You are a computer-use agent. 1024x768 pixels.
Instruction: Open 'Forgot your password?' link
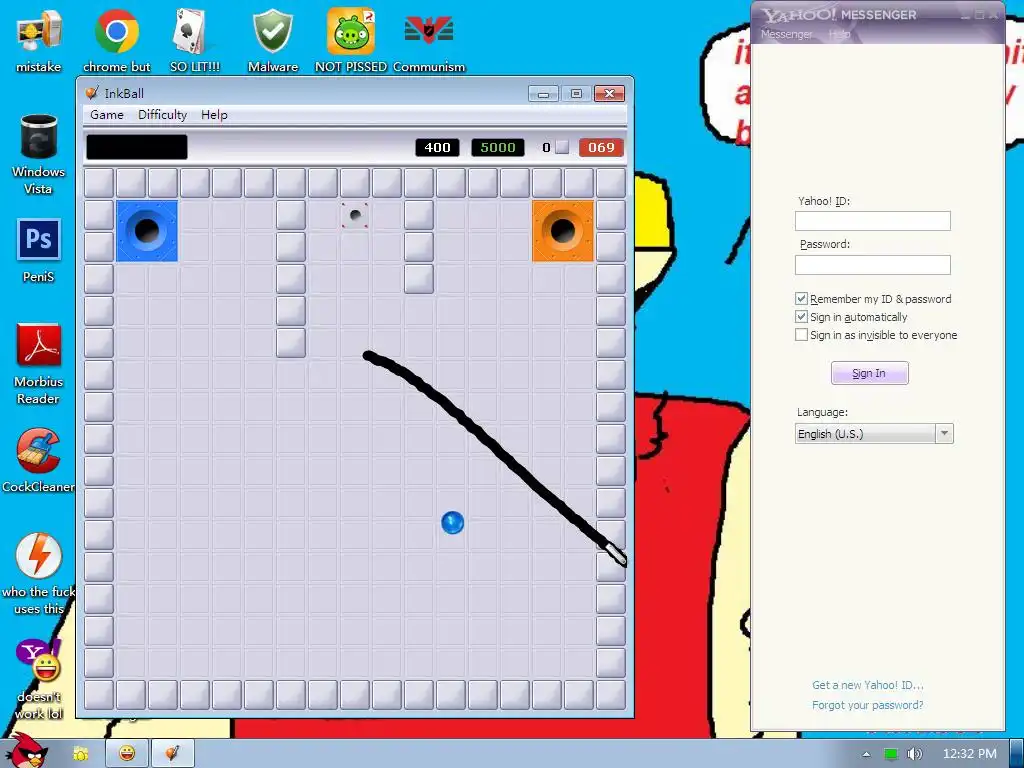coord(867,705)
